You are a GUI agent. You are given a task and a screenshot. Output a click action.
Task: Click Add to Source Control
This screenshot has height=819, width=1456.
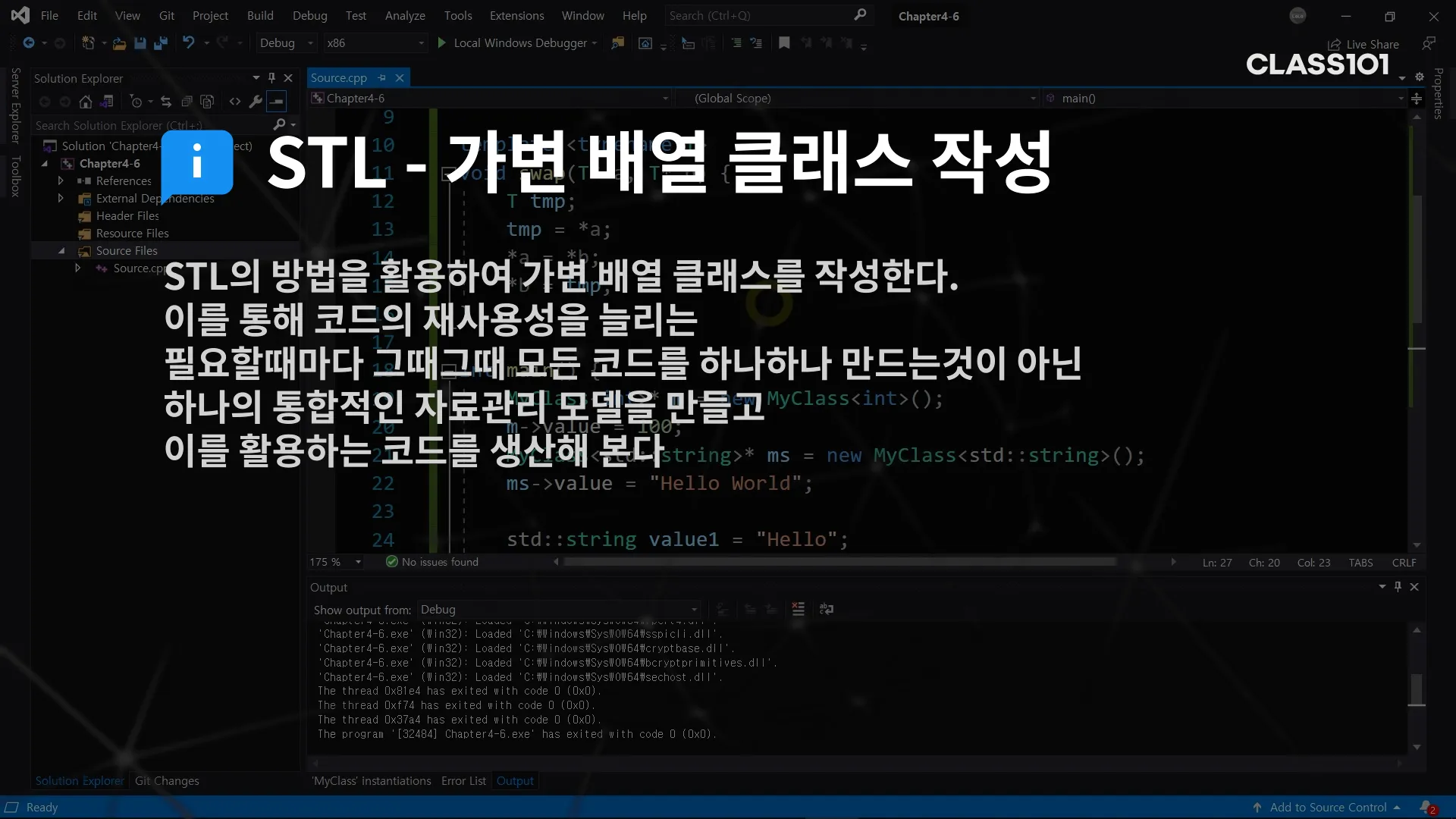(1328, 807)
